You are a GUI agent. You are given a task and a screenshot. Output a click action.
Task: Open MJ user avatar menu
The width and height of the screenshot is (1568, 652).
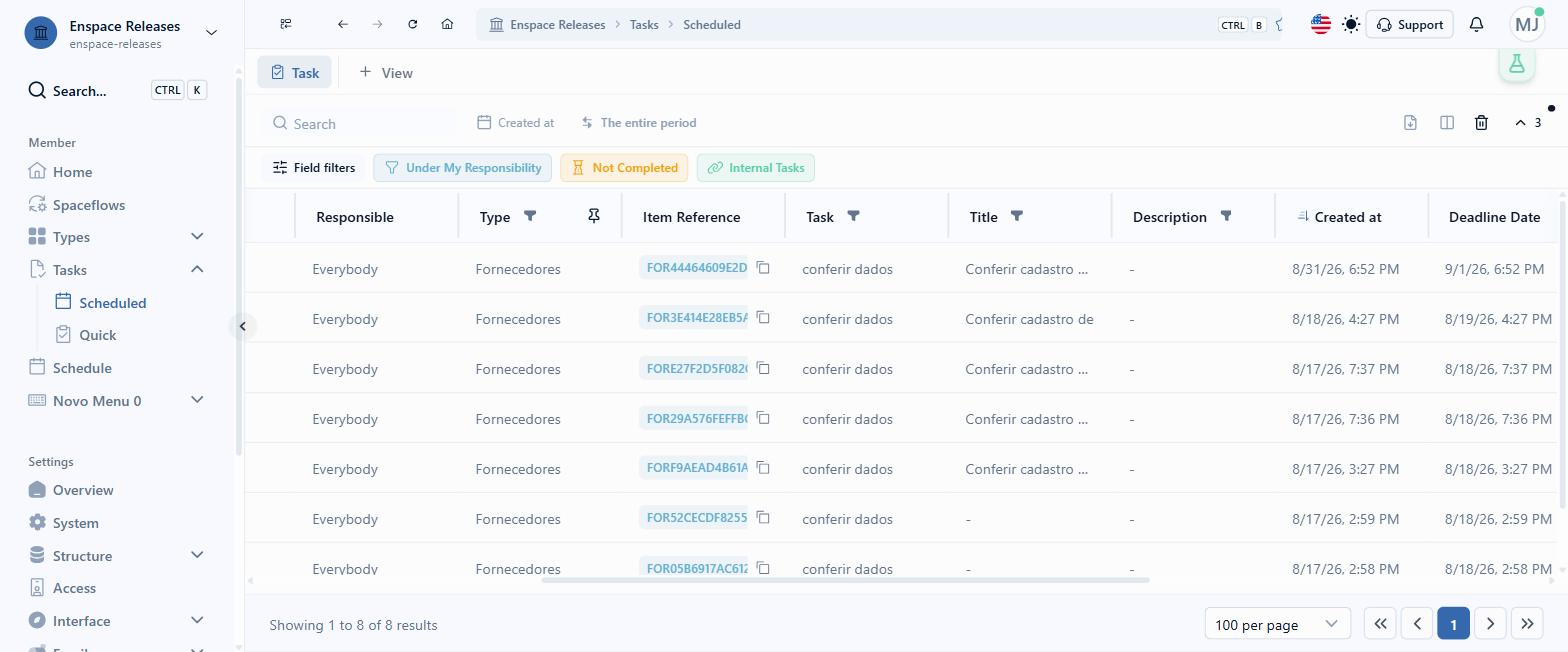tap(1527, 24)
